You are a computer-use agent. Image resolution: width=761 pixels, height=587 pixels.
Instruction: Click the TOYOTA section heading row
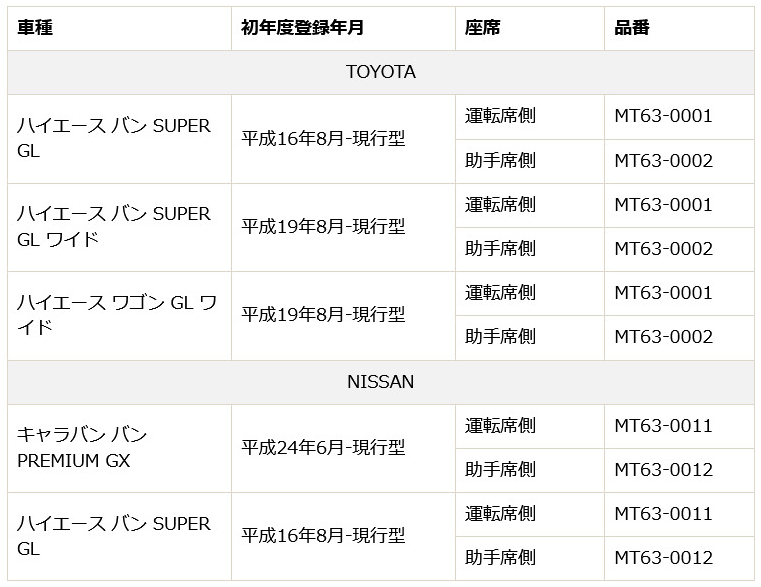(x=380, y=73)
